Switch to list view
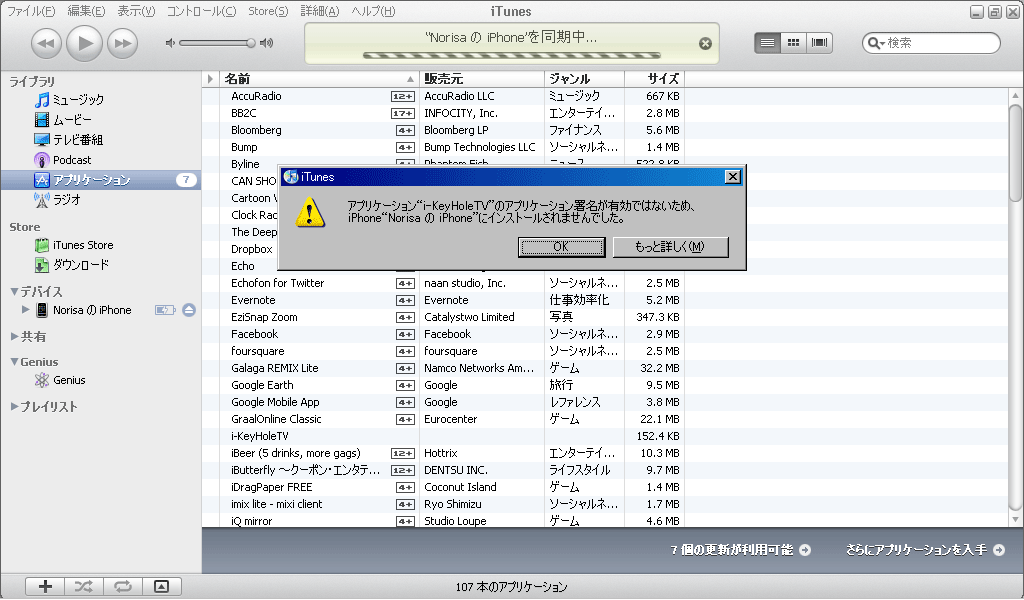Screen dimensions: 1024x600 767,43
